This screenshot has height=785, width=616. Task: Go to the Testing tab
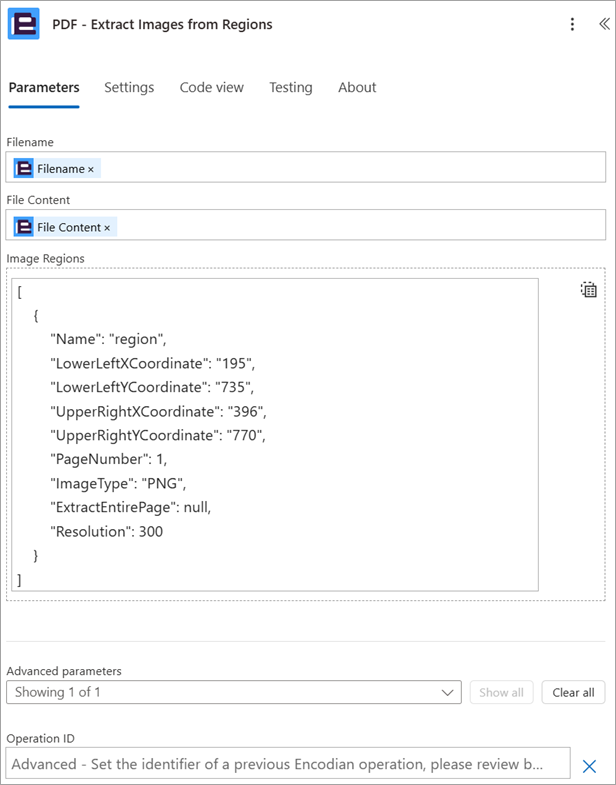click(290, 88)
